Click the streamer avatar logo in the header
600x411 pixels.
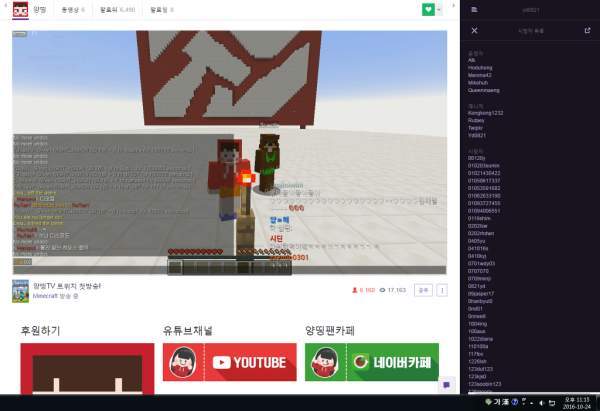[20, 10]
